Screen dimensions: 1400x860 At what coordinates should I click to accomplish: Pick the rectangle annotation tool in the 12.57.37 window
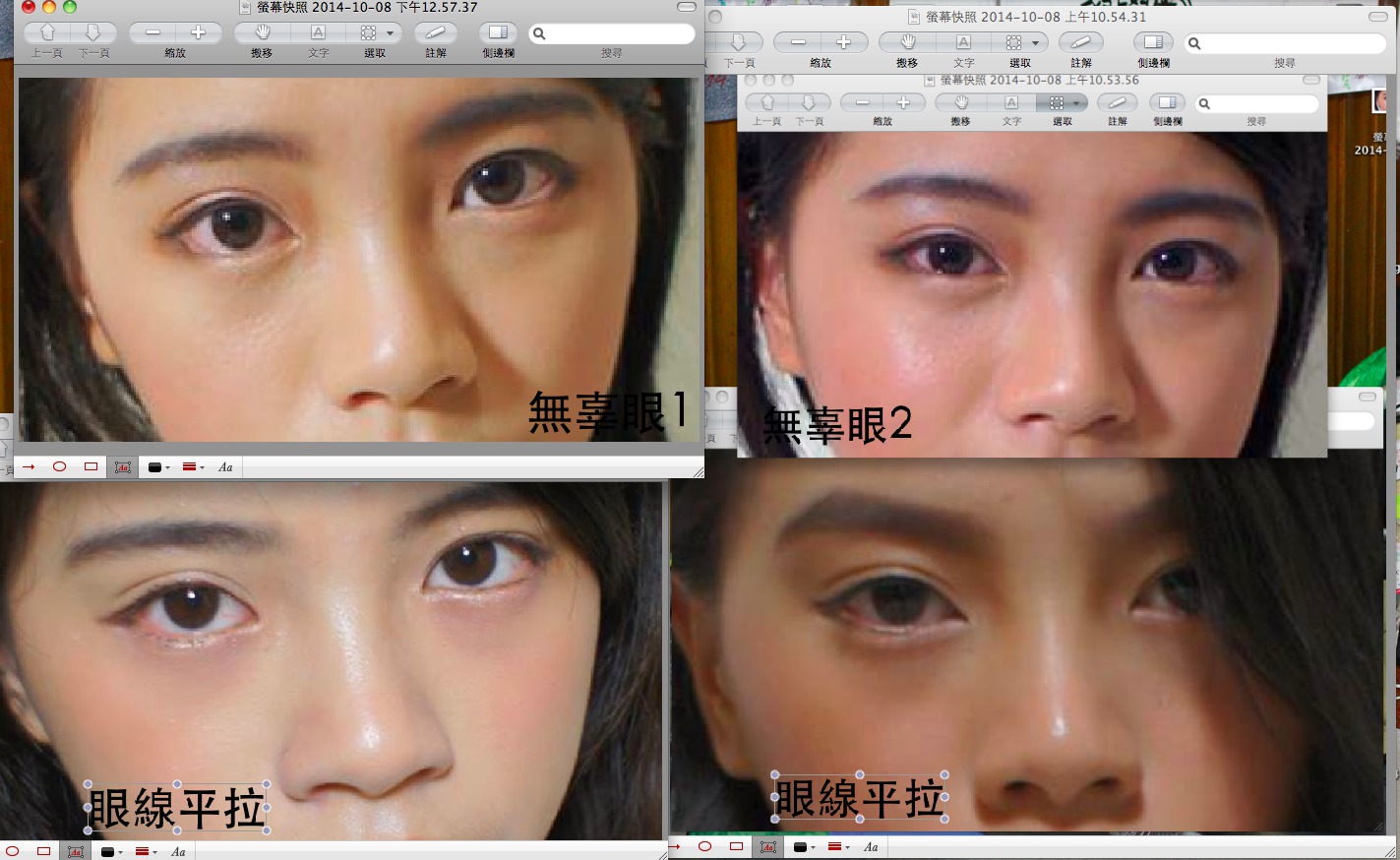(91, 466)
